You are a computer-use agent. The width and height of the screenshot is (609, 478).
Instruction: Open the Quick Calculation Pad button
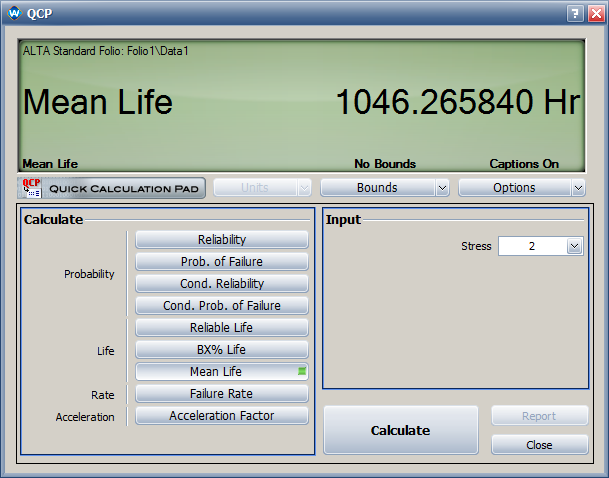(112, 188)
